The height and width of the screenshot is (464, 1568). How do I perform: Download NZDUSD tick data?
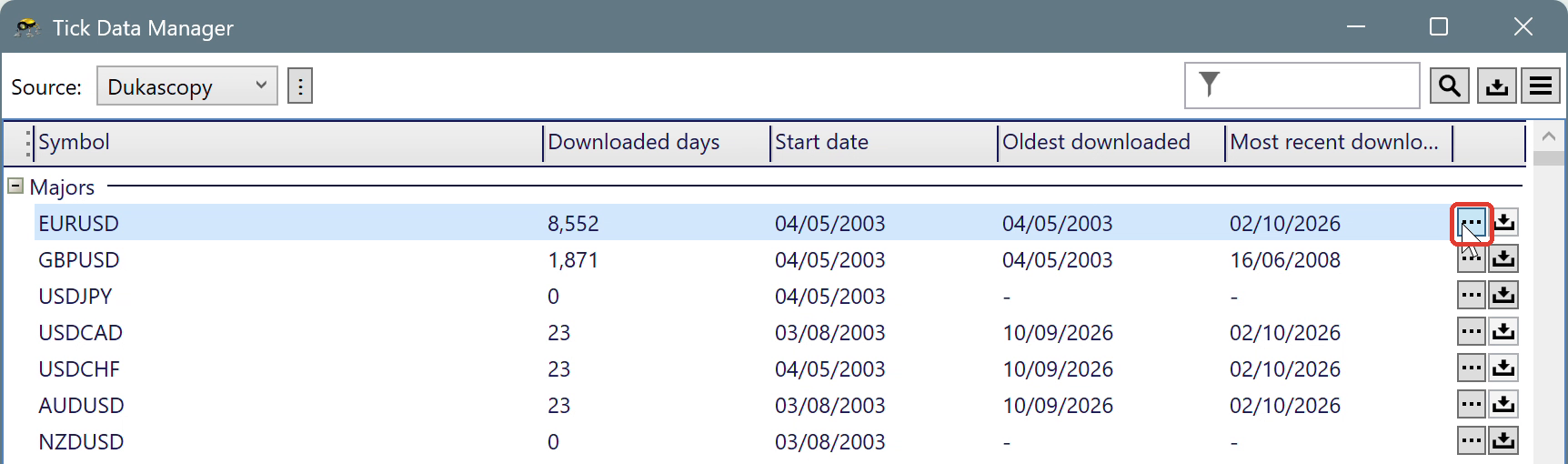(x=1503, y=441)
